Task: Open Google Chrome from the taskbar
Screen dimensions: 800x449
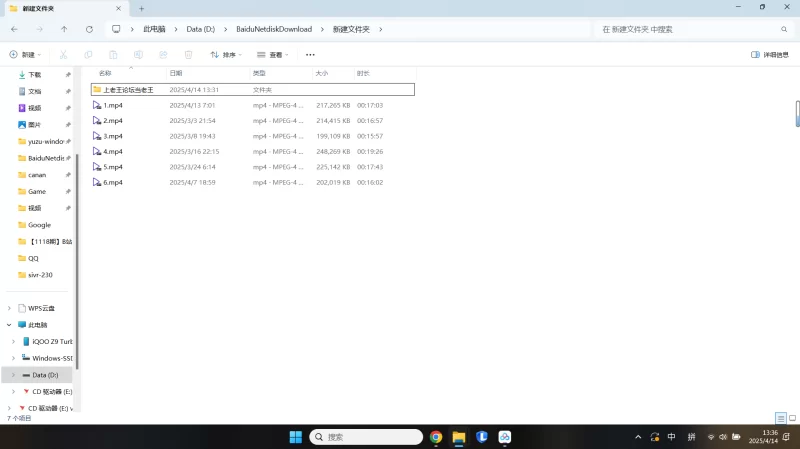Action: pos(436,437)
